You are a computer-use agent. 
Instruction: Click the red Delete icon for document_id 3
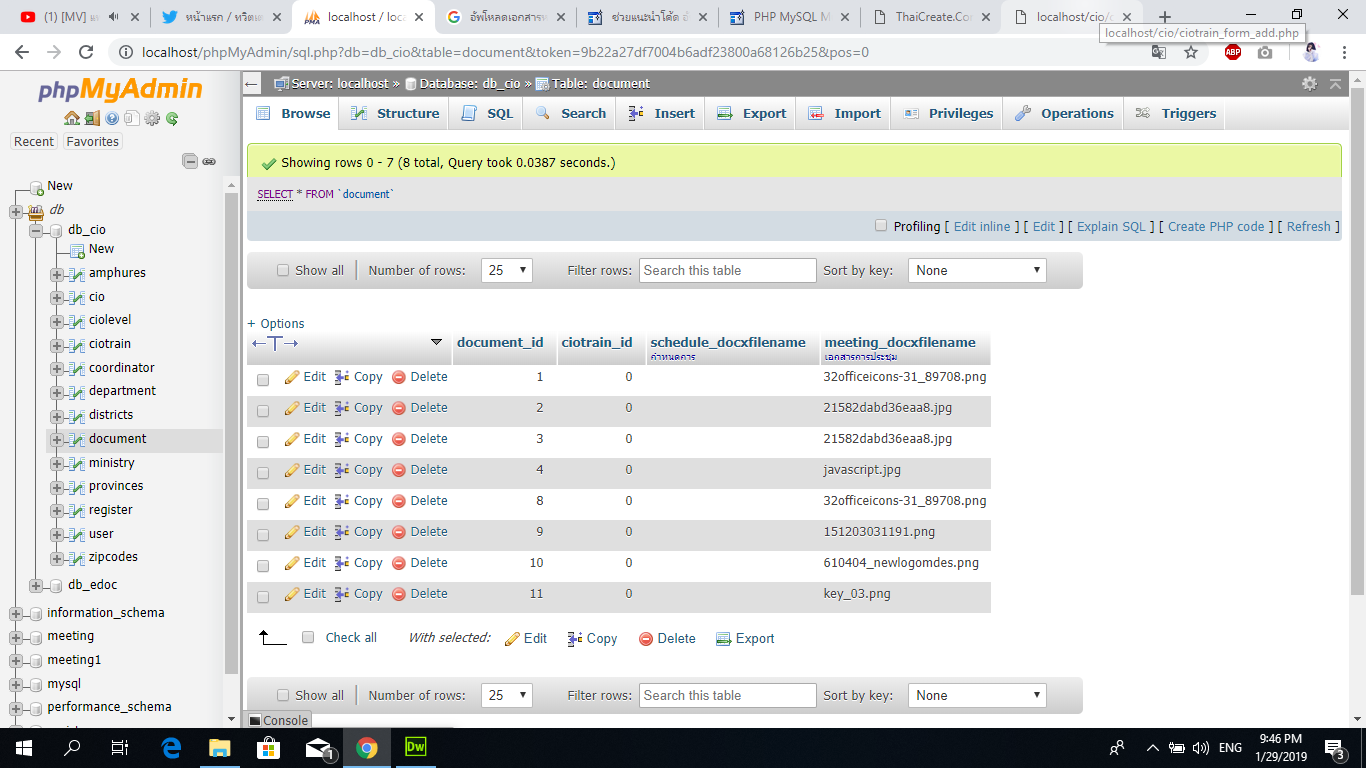[399, 439]
